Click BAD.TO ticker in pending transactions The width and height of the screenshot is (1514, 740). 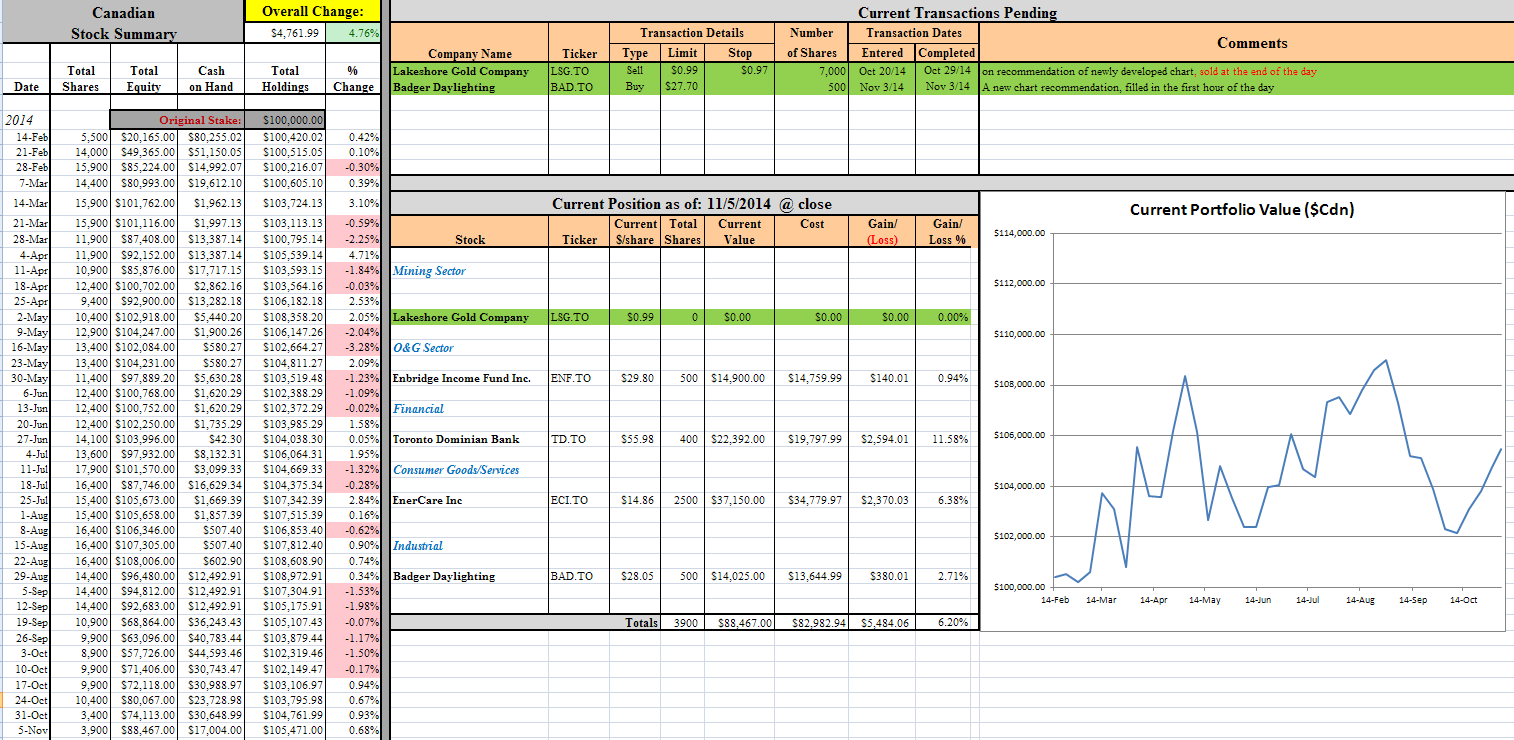[580, 87]
